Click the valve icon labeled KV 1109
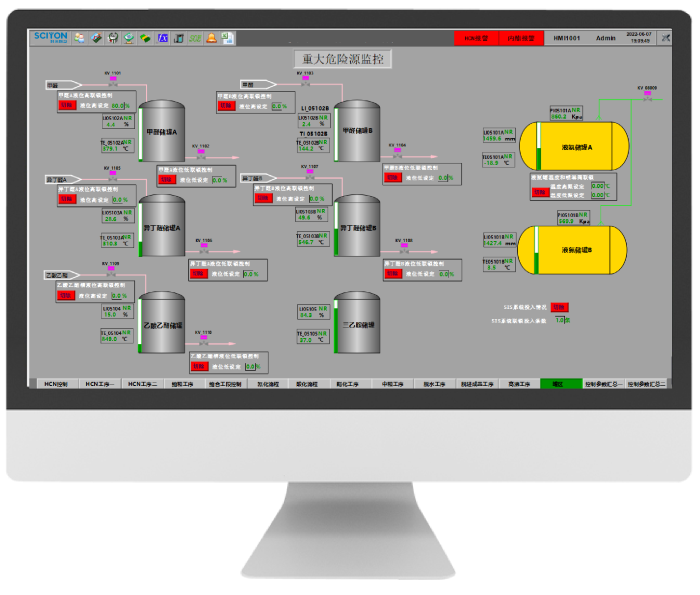This screenshot has width=700, height=595. (x=112, y=270)
